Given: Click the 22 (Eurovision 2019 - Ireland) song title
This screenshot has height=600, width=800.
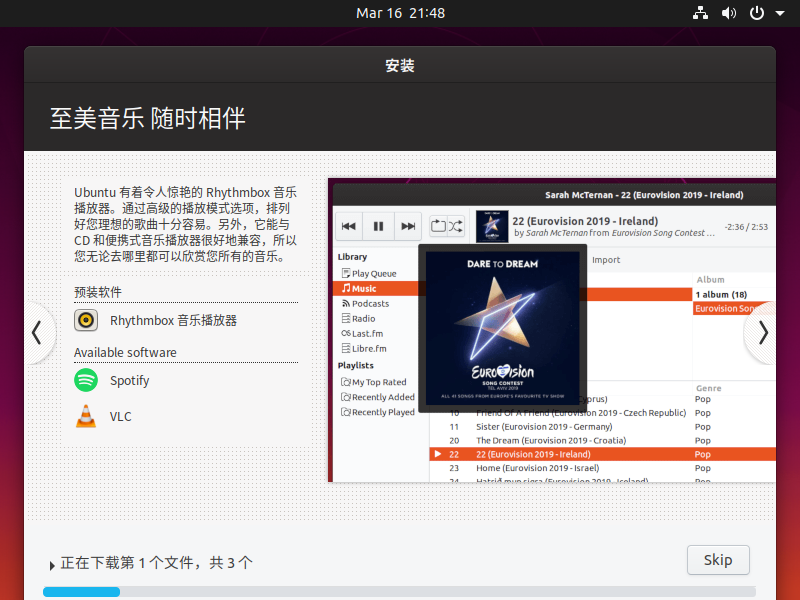Looking at the screenshot, I should click(x=585, y=221).
